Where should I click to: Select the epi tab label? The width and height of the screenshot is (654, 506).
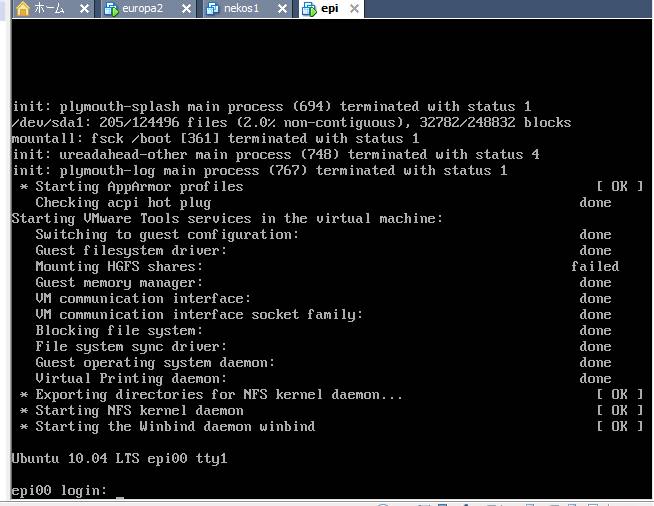tap(329, 9)
